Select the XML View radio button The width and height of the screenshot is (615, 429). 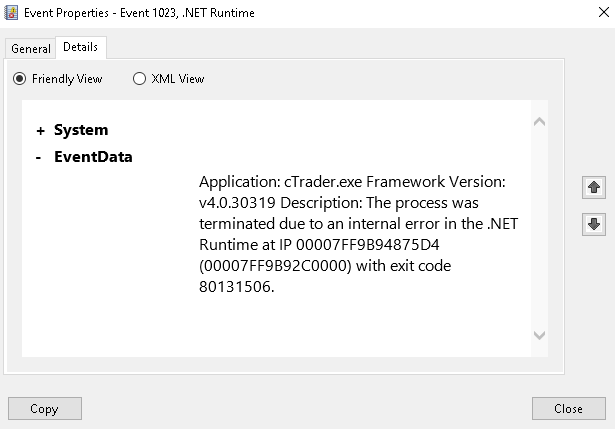pos(139,79)
